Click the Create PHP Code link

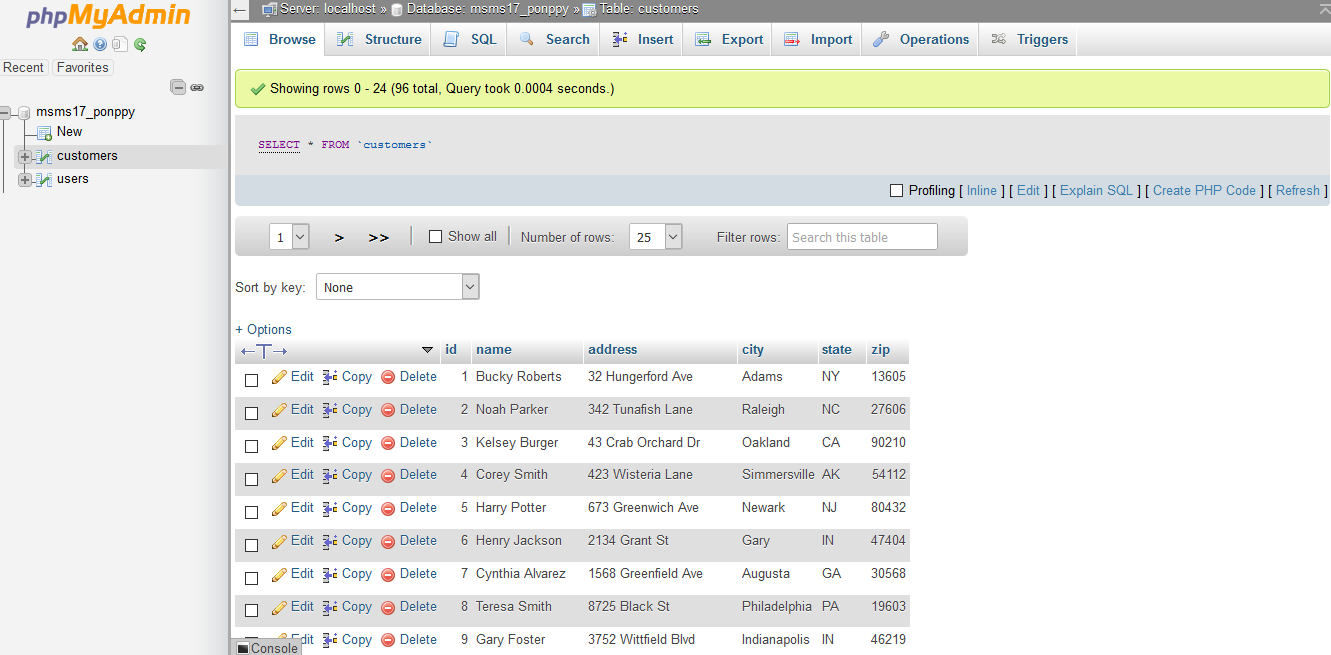click(x=1204, y=190)
